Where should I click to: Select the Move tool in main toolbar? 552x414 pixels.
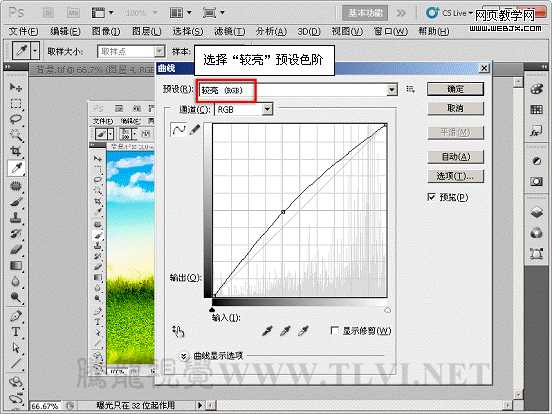pyautogui.click(x=16, y=87)
